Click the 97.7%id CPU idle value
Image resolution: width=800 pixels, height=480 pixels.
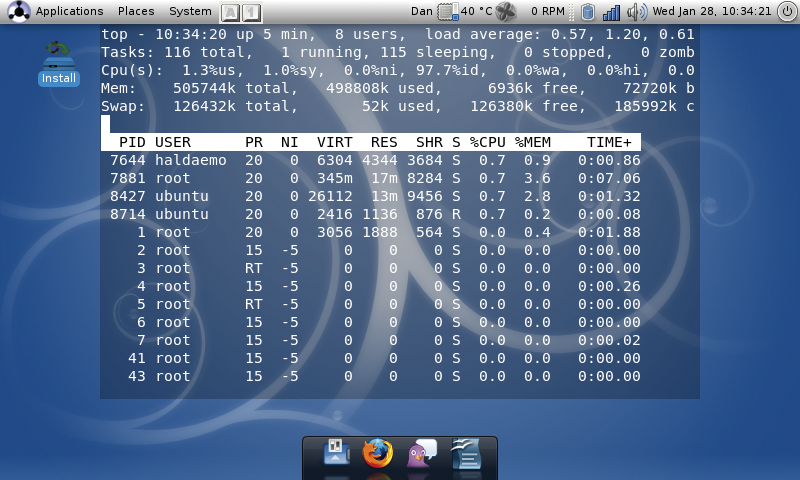(x=452, y=70)
